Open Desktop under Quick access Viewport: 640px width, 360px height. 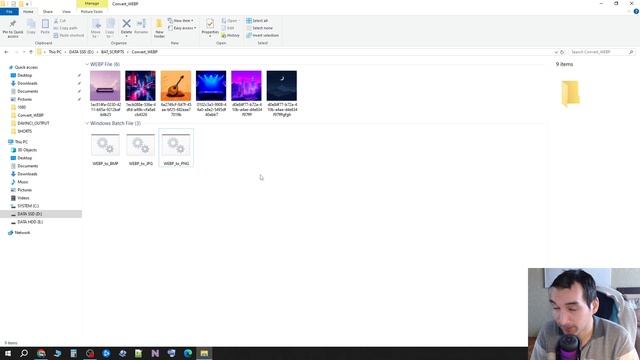[x=24, y=75]
